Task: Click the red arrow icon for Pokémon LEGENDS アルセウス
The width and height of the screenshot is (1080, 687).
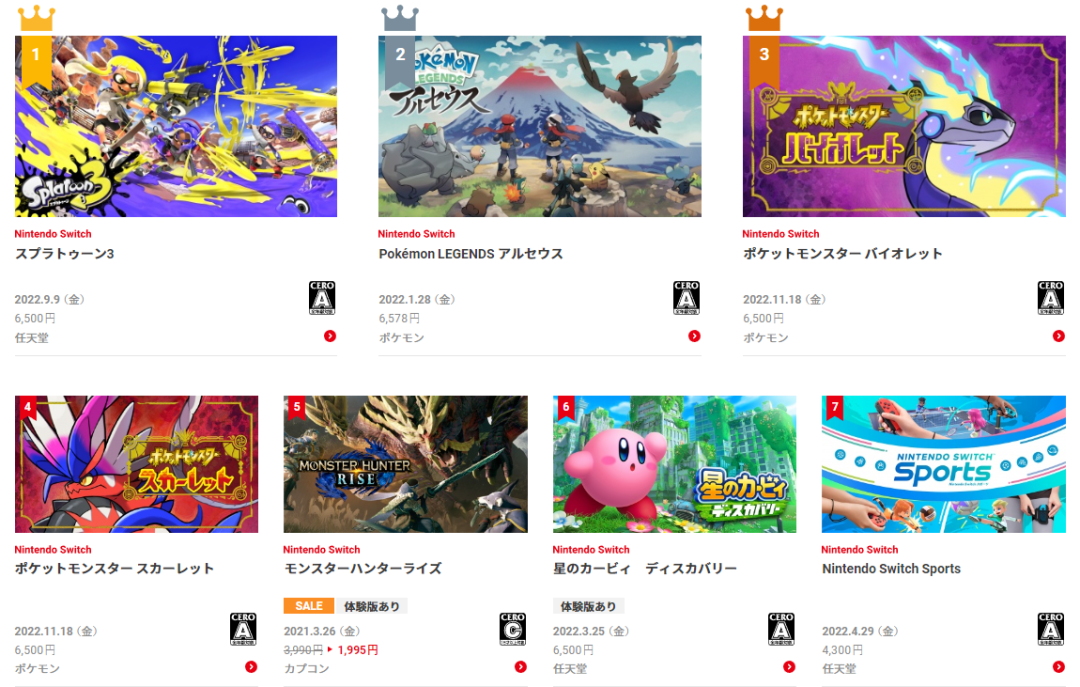Action: pyautogui.click(x=694, y=336)
